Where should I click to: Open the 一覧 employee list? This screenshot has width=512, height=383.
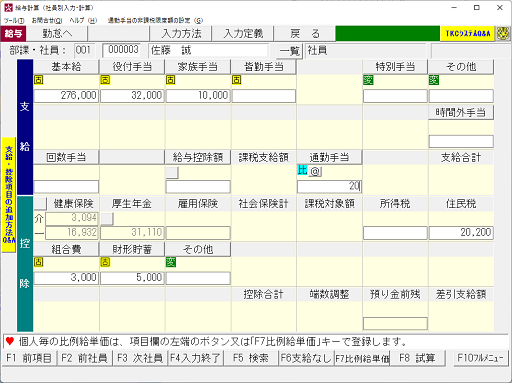(x=290, y=51)
